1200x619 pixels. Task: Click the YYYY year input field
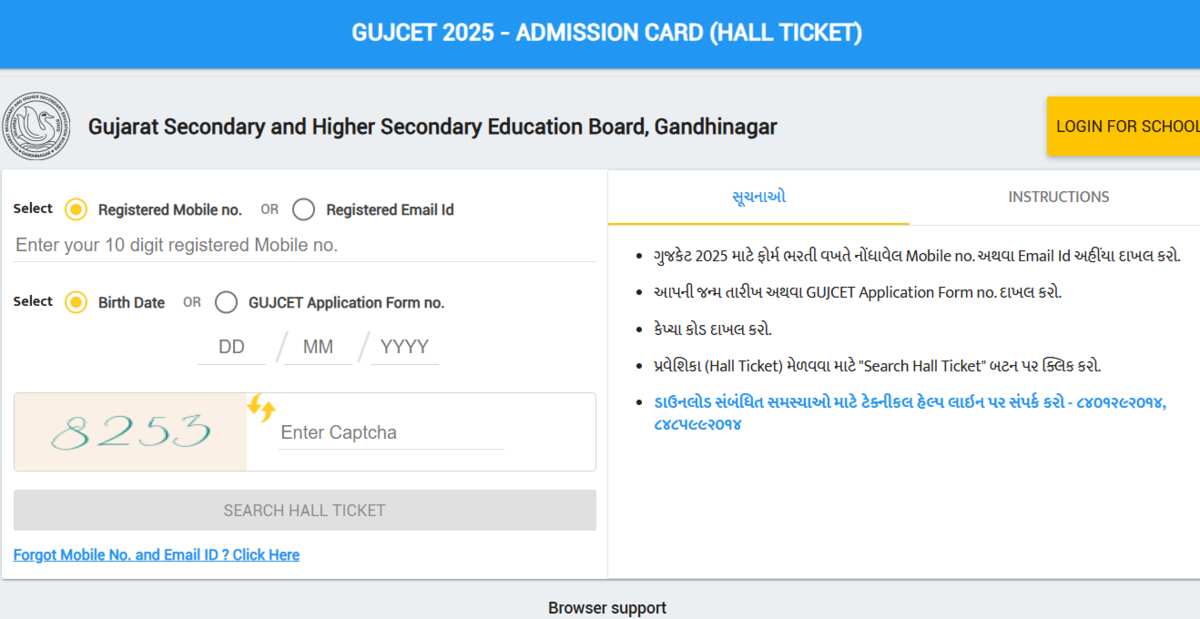(x=404, y=347)
